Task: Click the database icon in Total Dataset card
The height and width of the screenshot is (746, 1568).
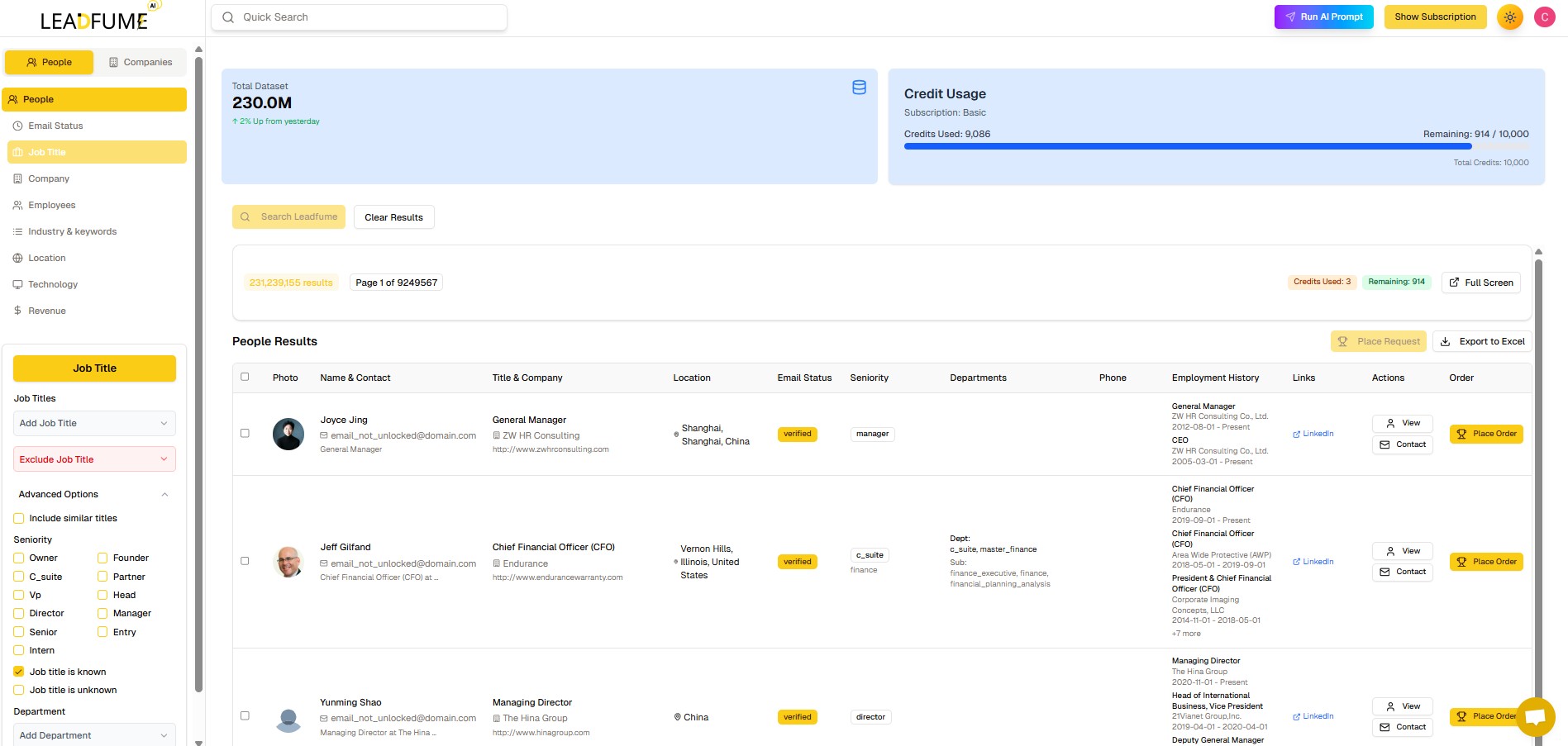Action: point(859,88)
